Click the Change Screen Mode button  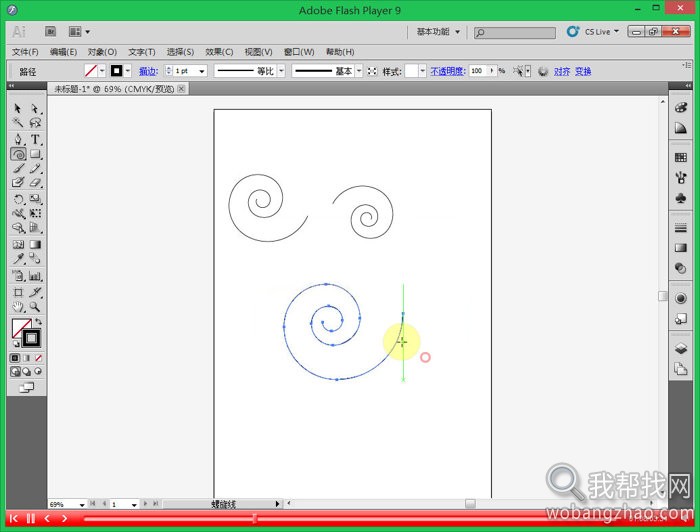tap(26, 387)
